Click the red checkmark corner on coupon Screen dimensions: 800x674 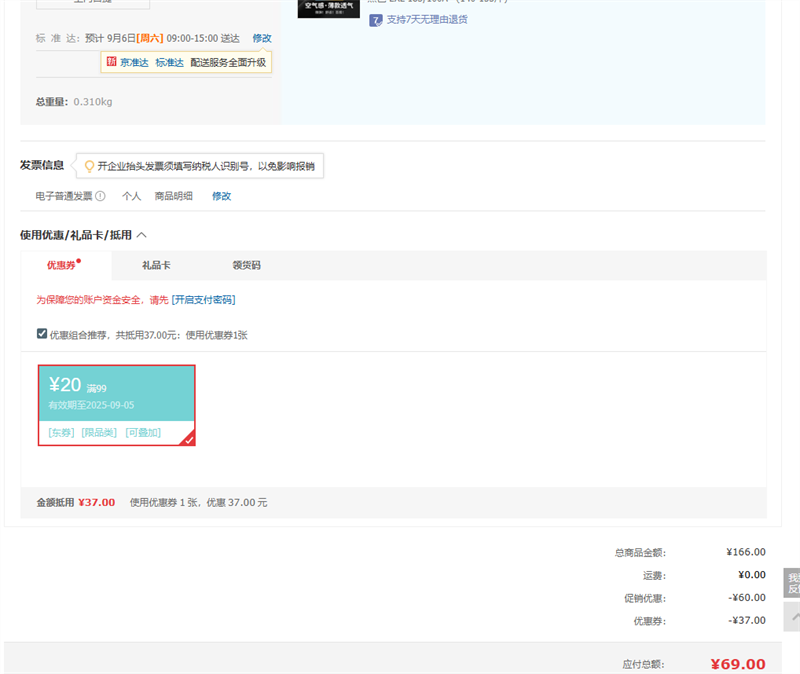(x=188, y=438)
